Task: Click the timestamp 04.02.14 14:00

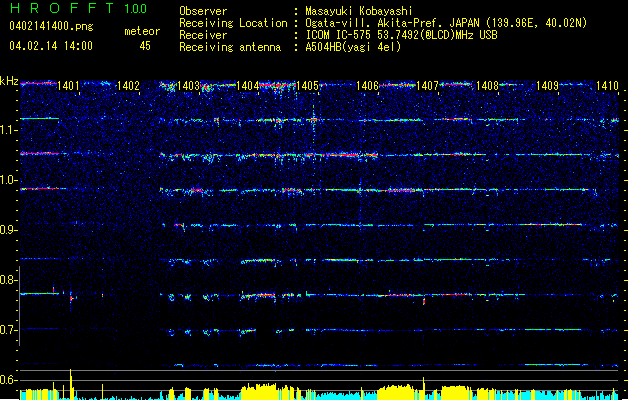Action: point(51,45)
